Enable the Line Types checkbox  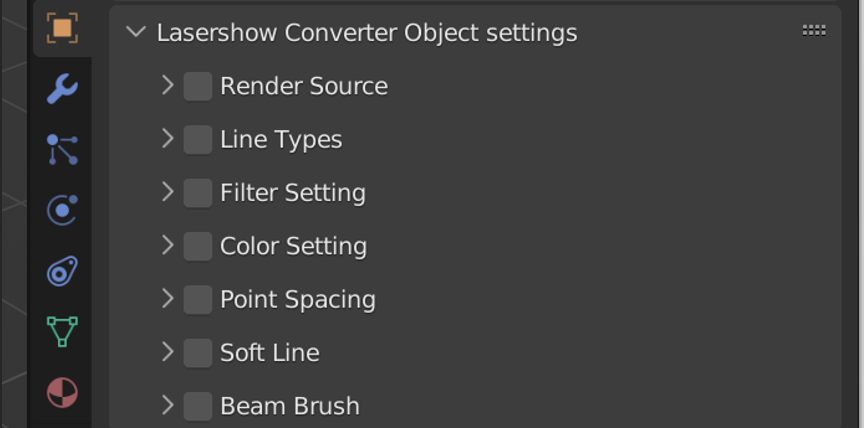(198, 139)
